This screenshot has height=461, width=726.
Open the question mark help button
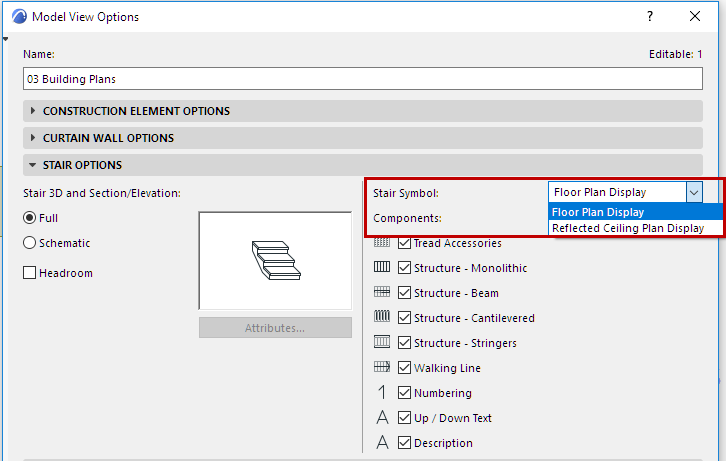[x=650, y=17]
